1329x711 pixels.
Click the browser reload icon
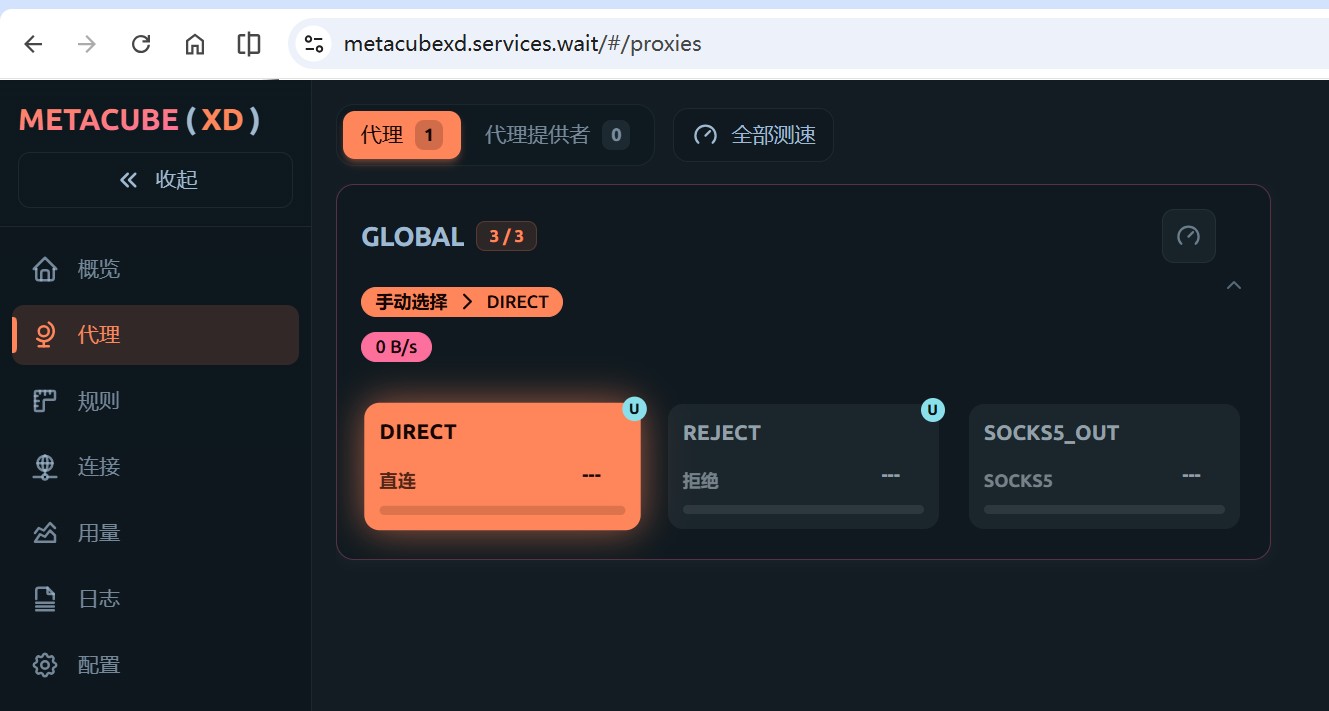[x=141, y=44]
